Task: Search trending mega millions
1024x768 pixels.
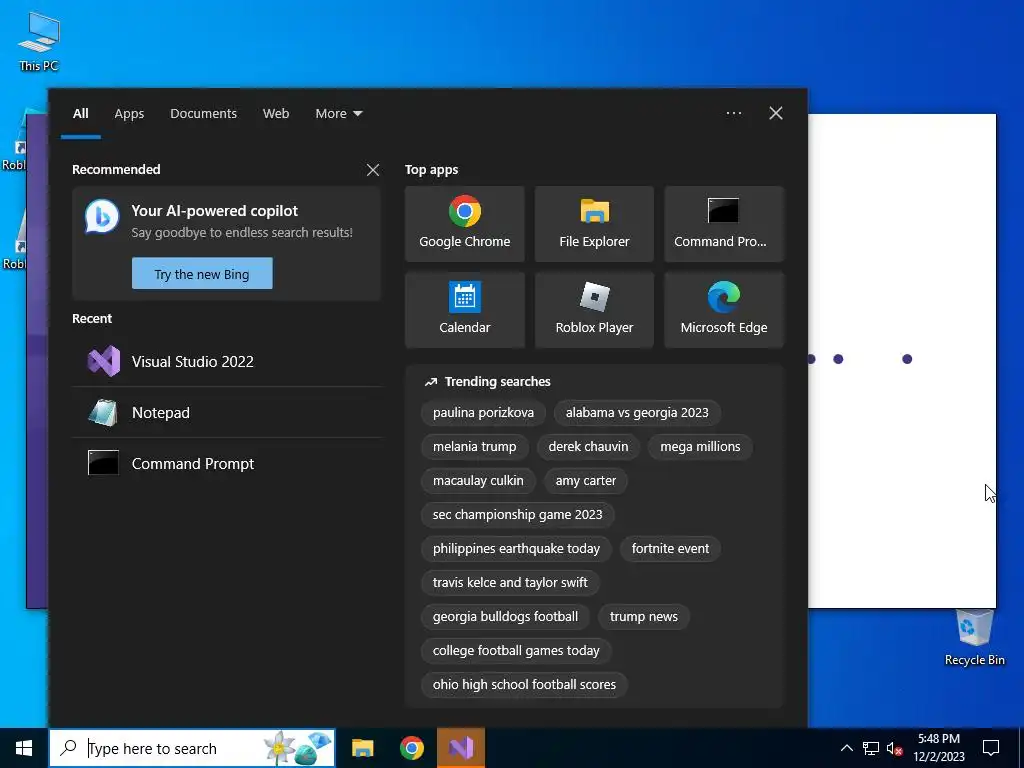Action: pos(700,447)
